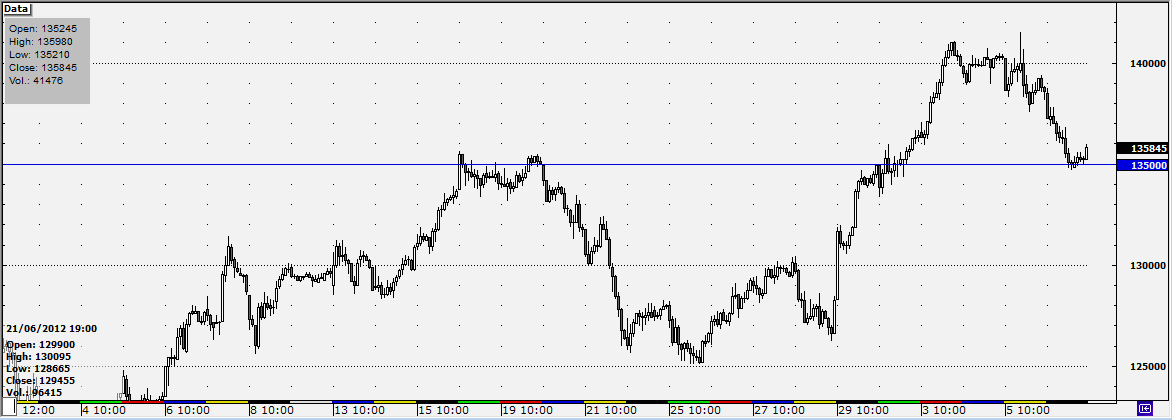Viewport: 1172px width, 420px height.
Task: Click the small white box at bottom-left corner
Action: (9, 407)
